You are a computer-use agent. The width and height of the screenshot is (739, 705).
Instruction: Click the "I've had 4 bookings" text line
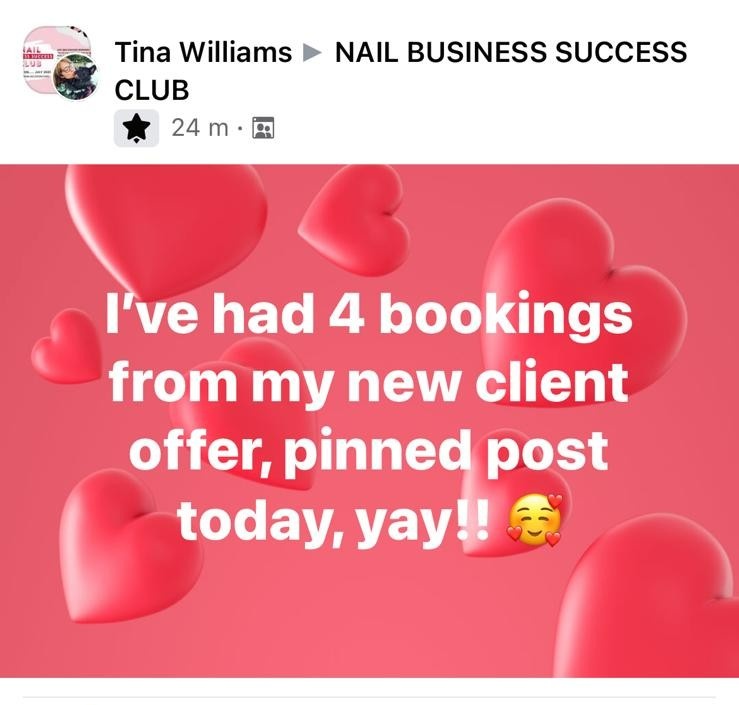[x=368, y=314]
